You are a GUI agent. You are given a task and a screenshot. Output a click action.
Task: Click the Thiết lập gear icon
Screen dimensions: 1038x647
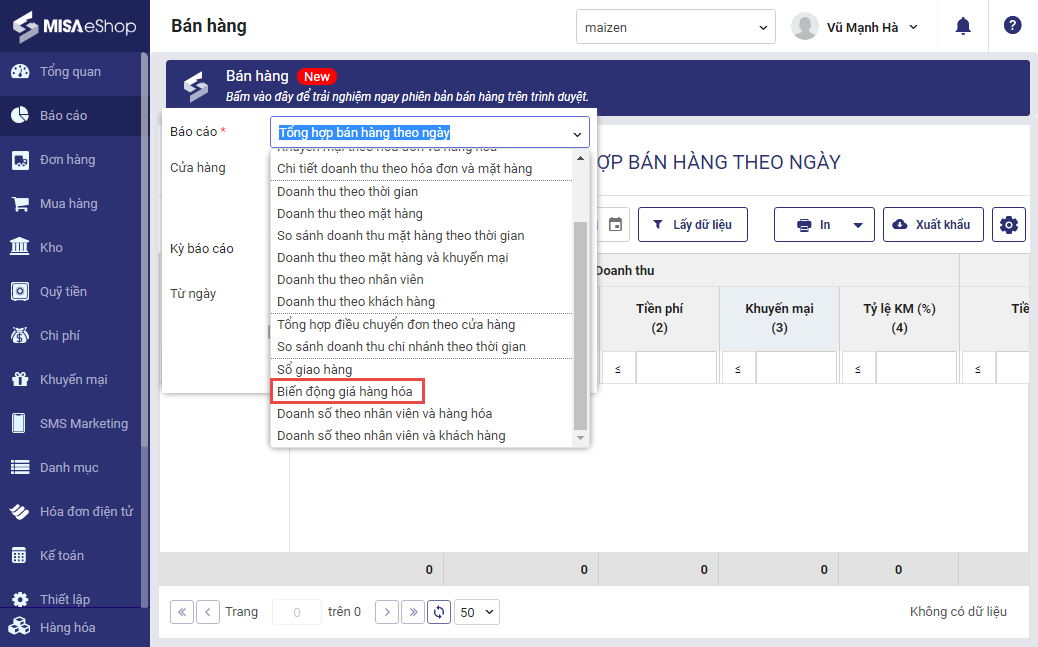[x=20, y=599]
